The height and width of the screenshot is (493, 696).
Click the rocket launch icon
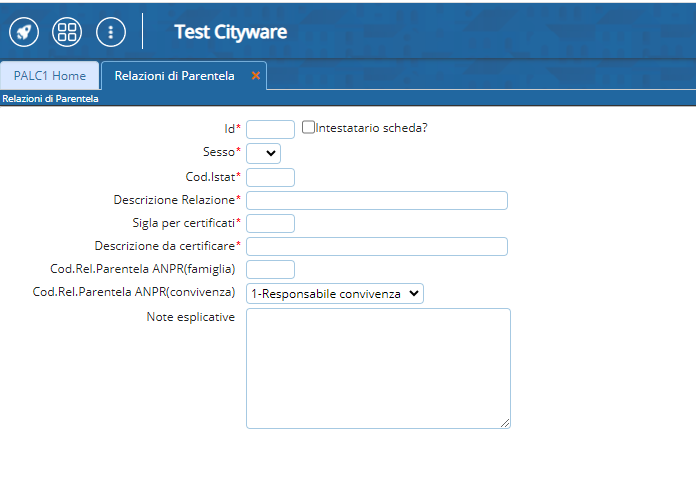pos(24,32)
